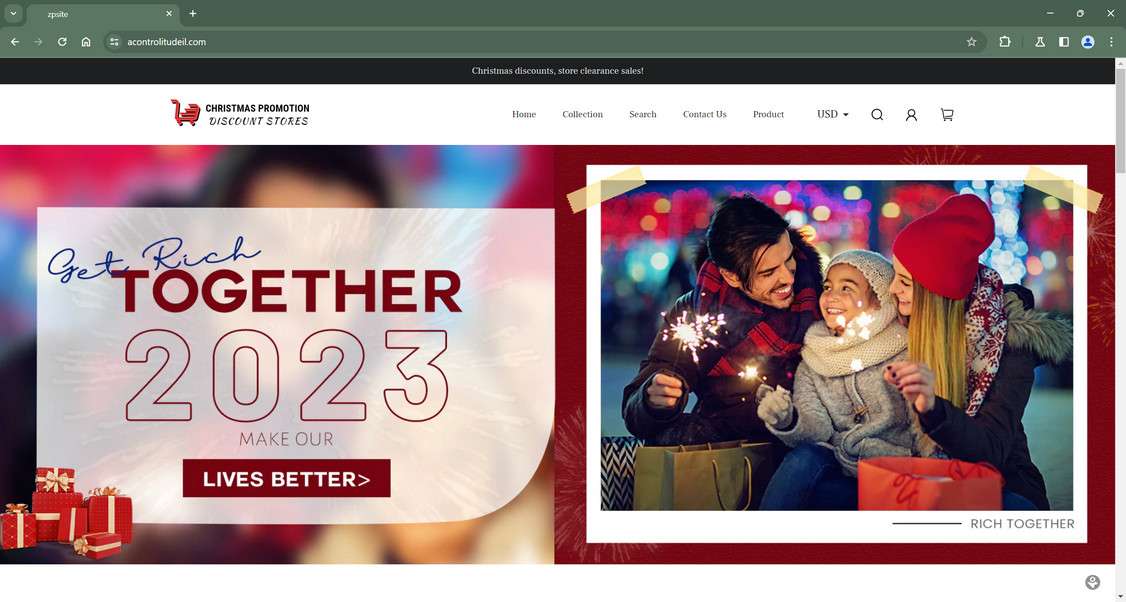1126x602 pixels.
Task: Toggle the browser side panel
Action: (x=1064, y=42)
